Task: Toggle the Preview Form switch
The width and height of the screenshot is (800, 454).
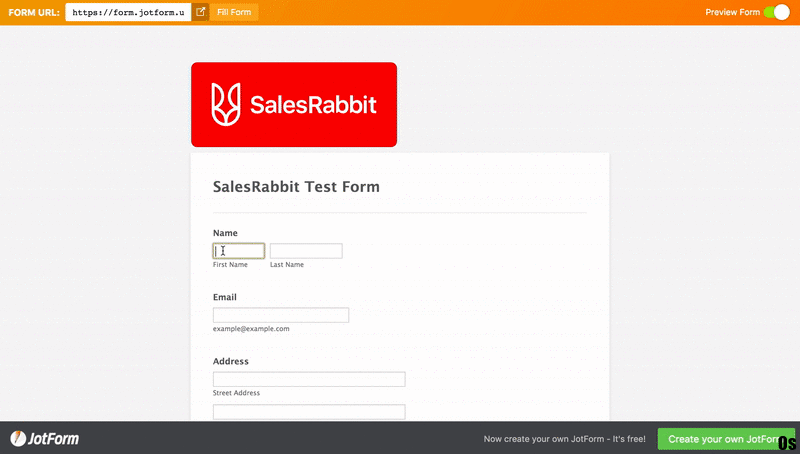Action: [777, 12]
